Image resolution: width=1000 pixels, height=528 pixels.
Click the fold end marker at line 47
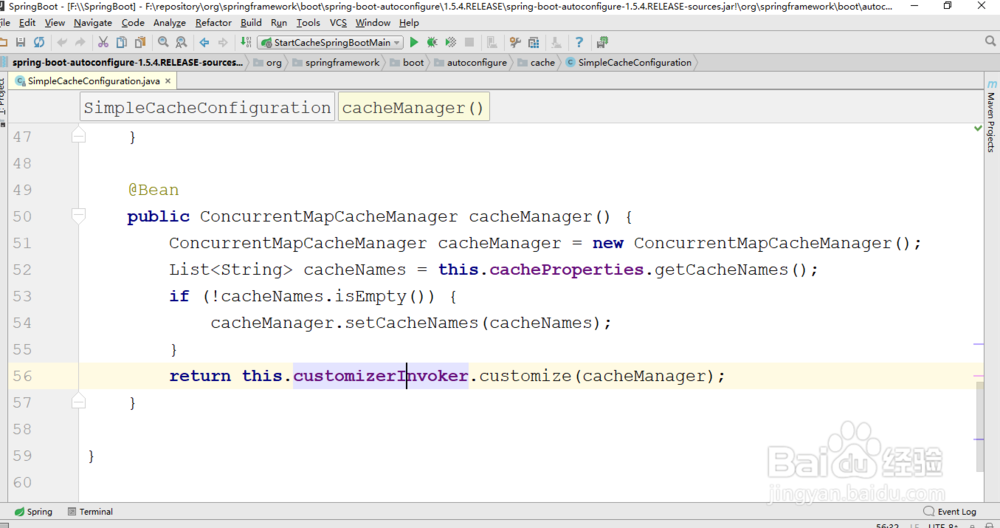pyautogui.click(x=78, y=135)
